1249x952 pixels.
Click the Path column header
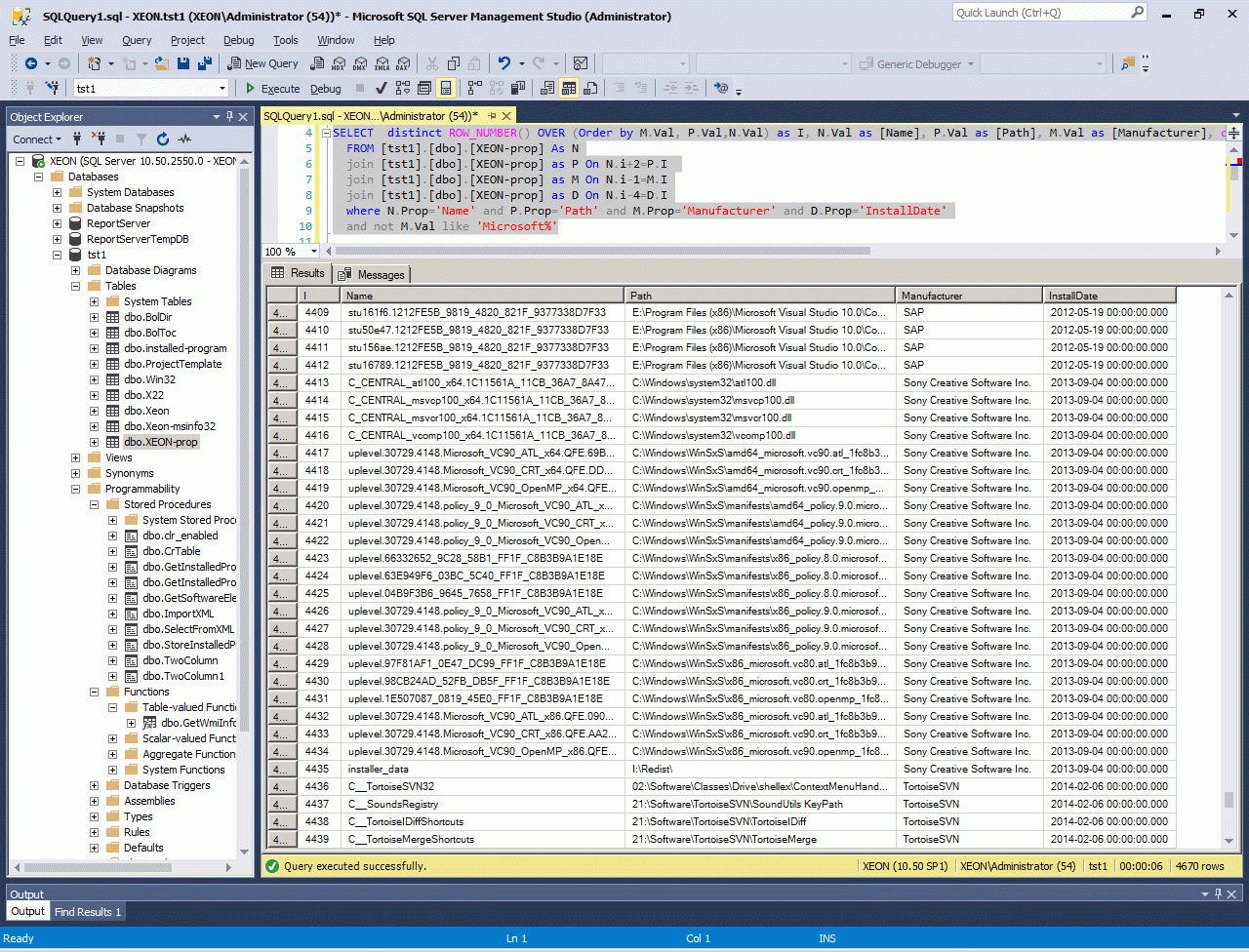(760, 296)
